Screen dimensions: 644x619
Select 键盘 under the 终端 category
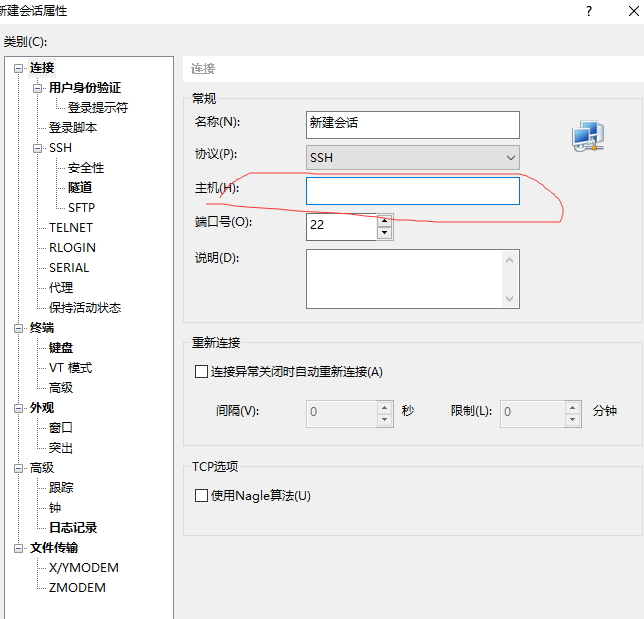[x=61, y=347]
